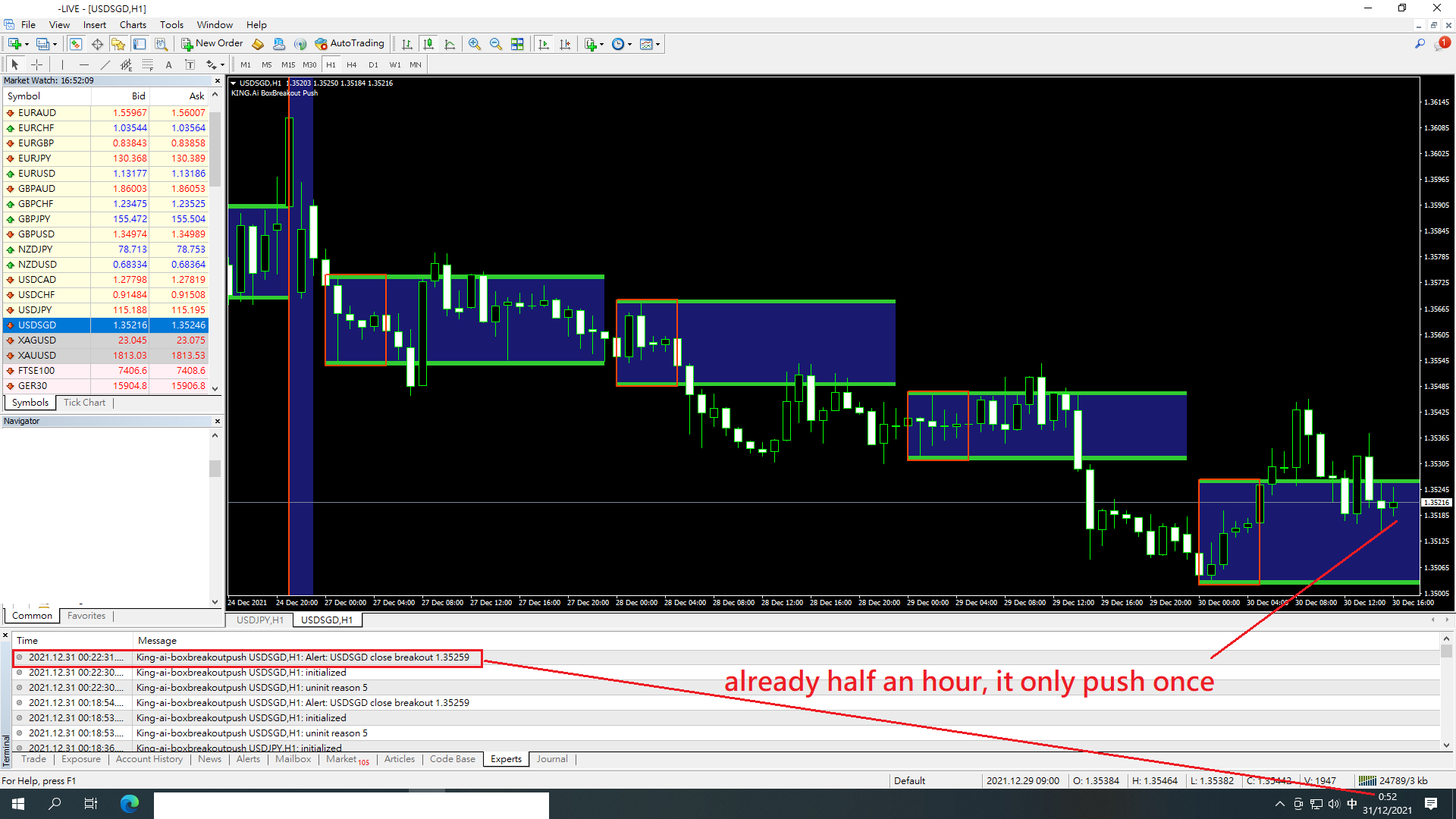The height and width of the screenshot is (819, 1456).
Task: Toggle the H4 timeframe button
Action: point(352,64)
